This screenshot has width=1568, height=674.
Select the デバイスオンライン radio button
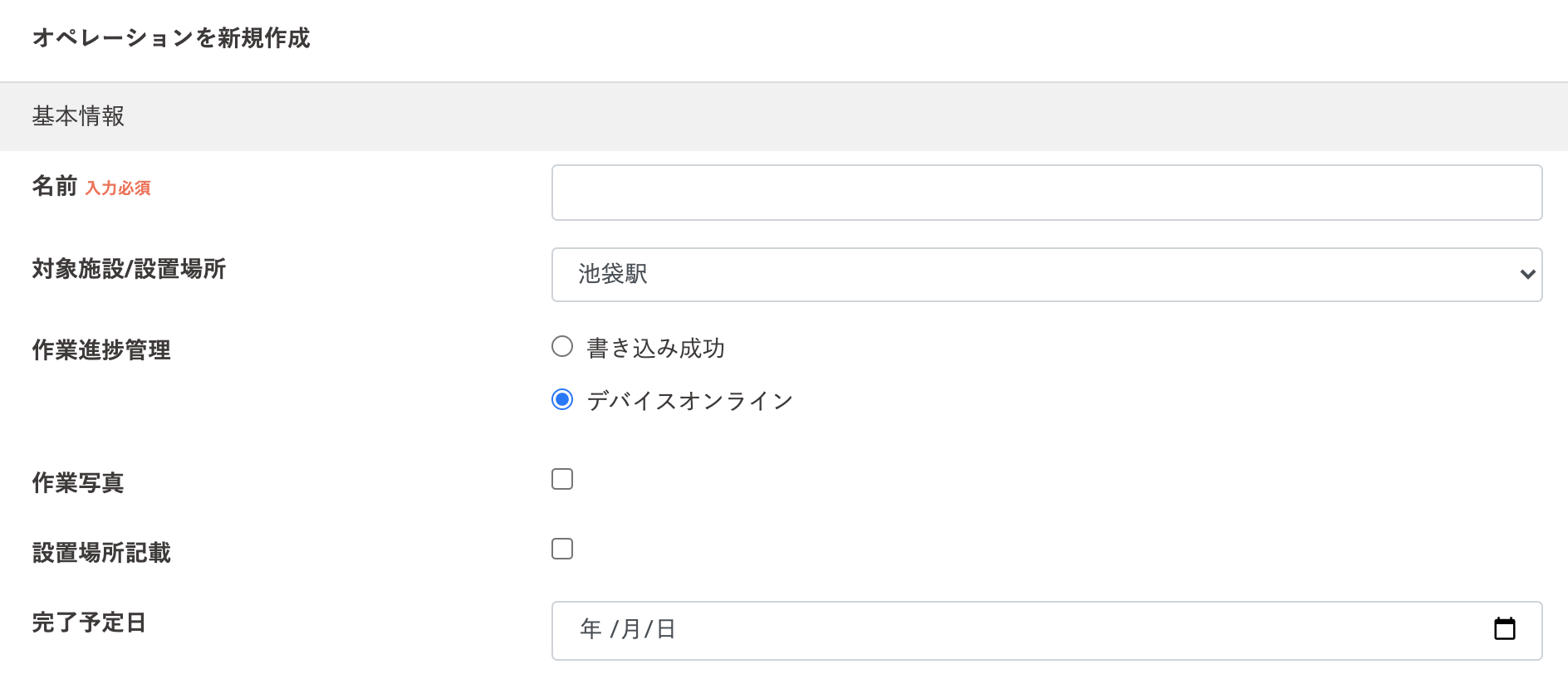pos(562,400)
